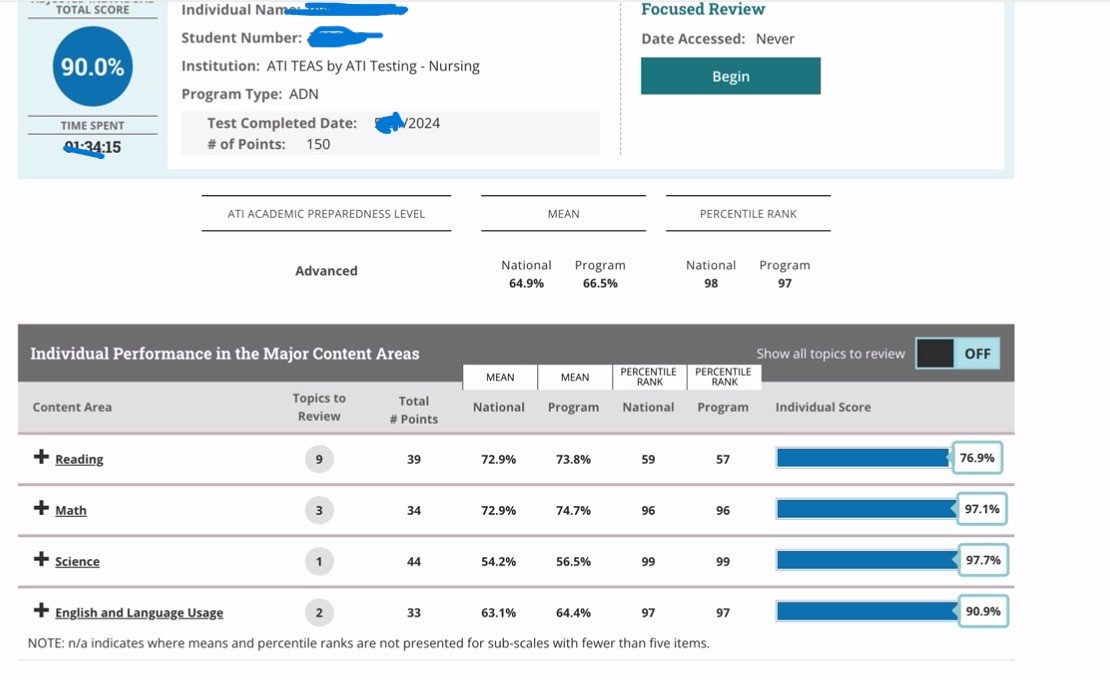1110x680 pixels.
Task: Expand the Science row with its plus icon
Action: point(41,559)
